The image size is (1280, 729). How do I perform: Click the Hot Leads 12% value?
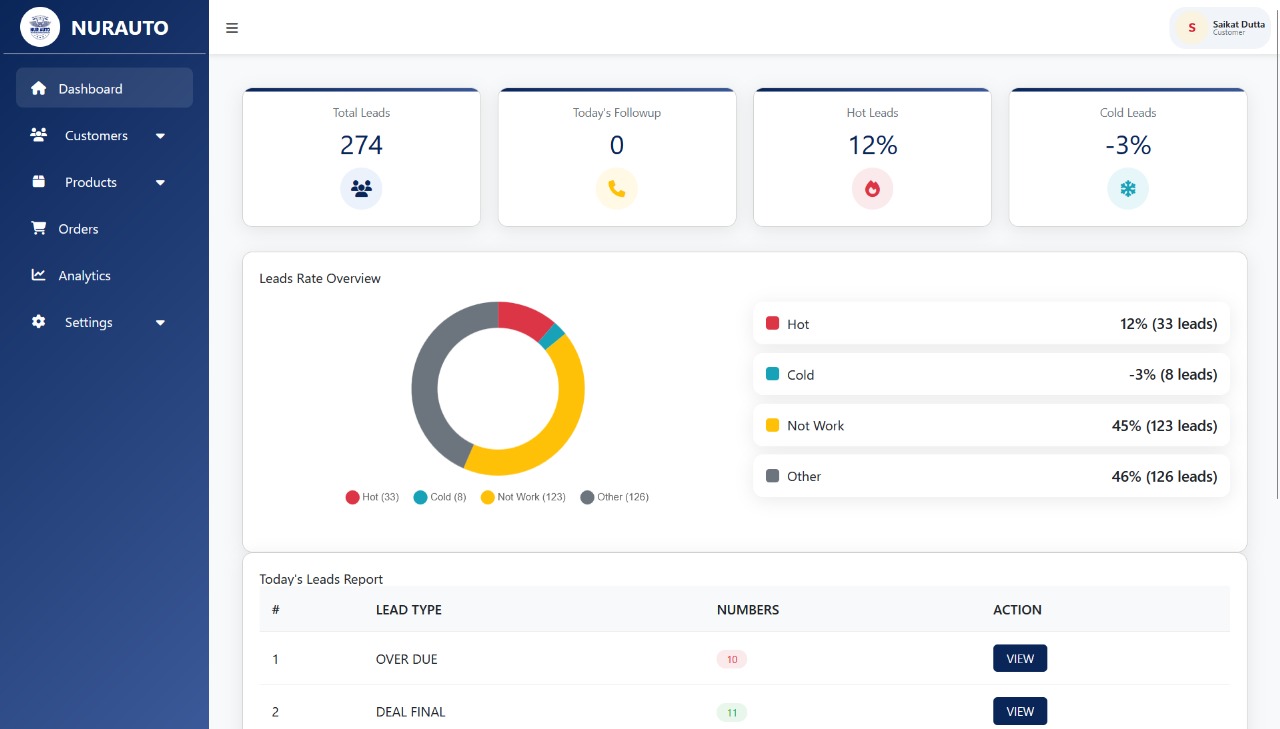872,145
